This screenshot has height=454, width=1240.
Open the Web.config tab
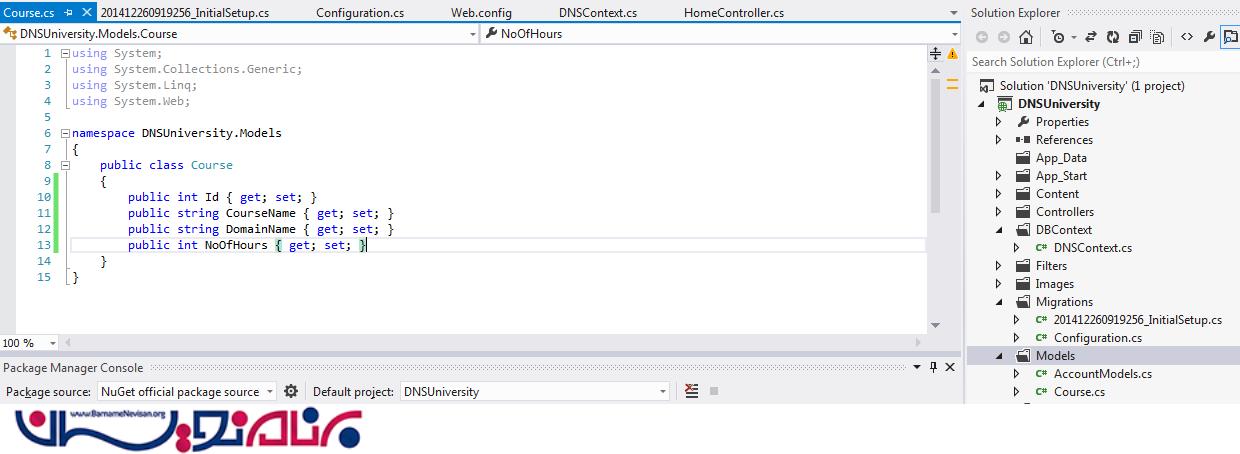tap(481, 13)
